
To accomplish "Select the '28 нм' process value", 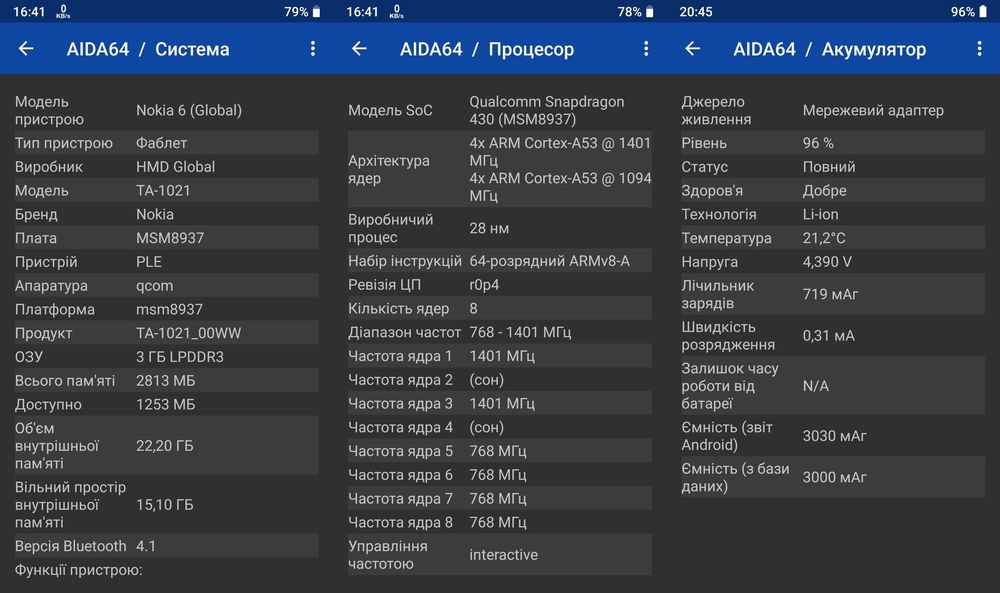I will [x=489, y=228].
